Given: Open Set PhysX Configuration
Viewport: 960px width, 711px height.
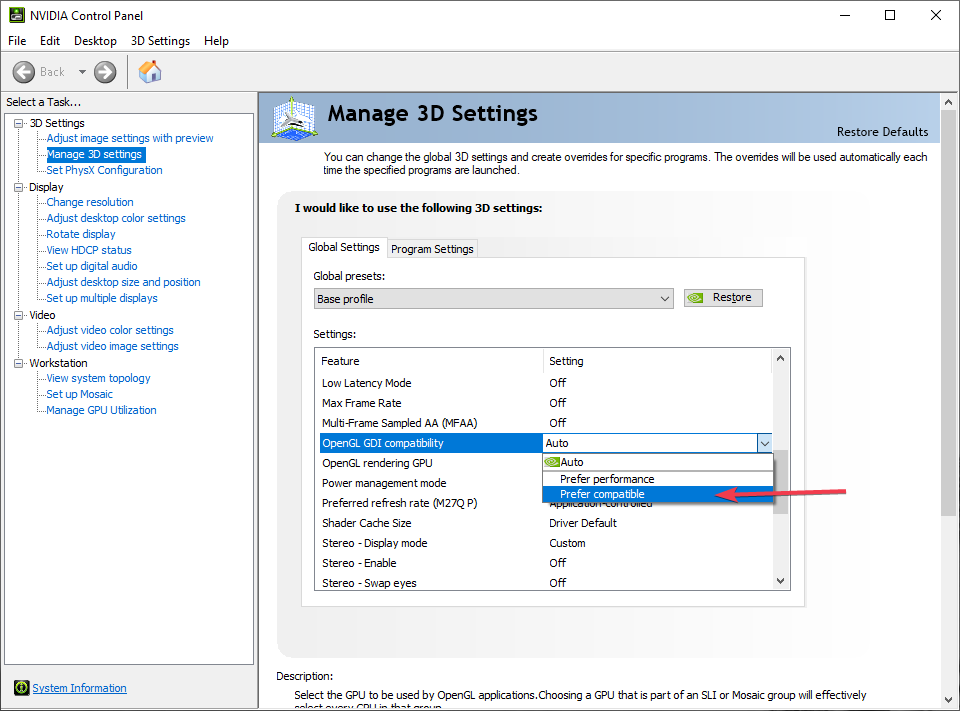Looking at the screenshot, I should [x=105, y=170].
